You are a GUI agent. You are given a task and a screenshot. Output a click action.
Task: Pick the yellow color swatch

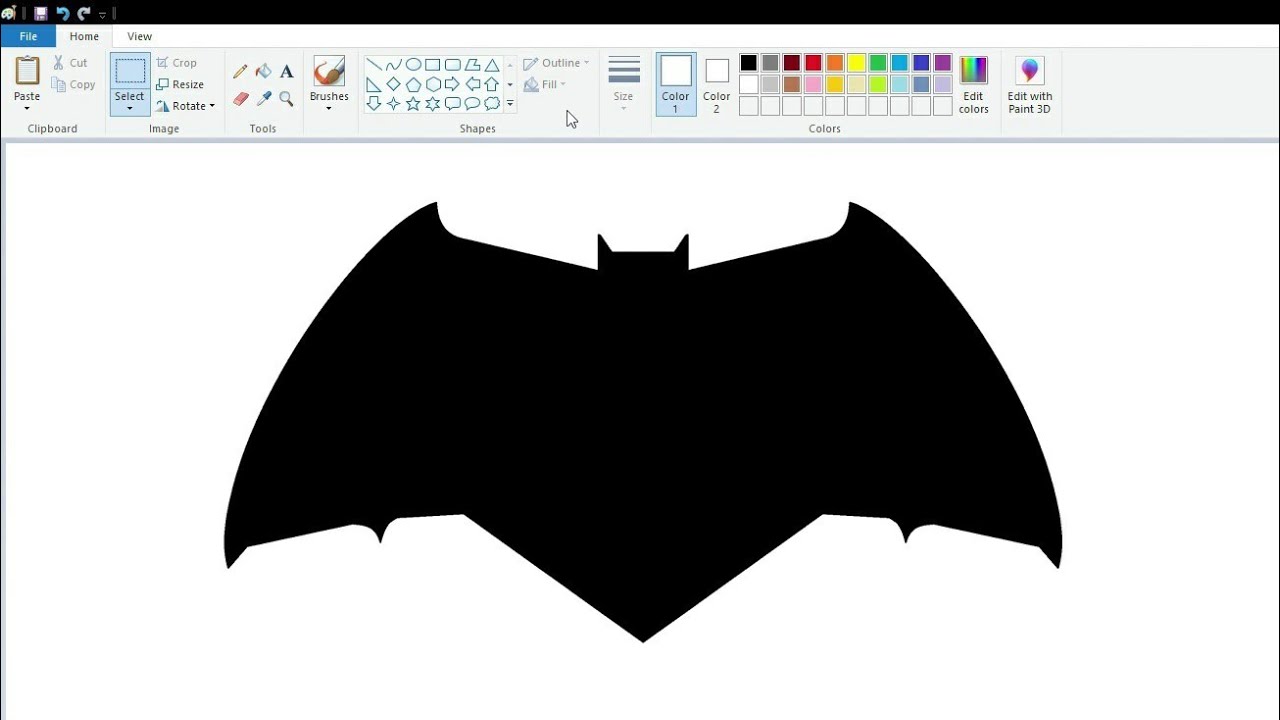[x=857, y=63]
